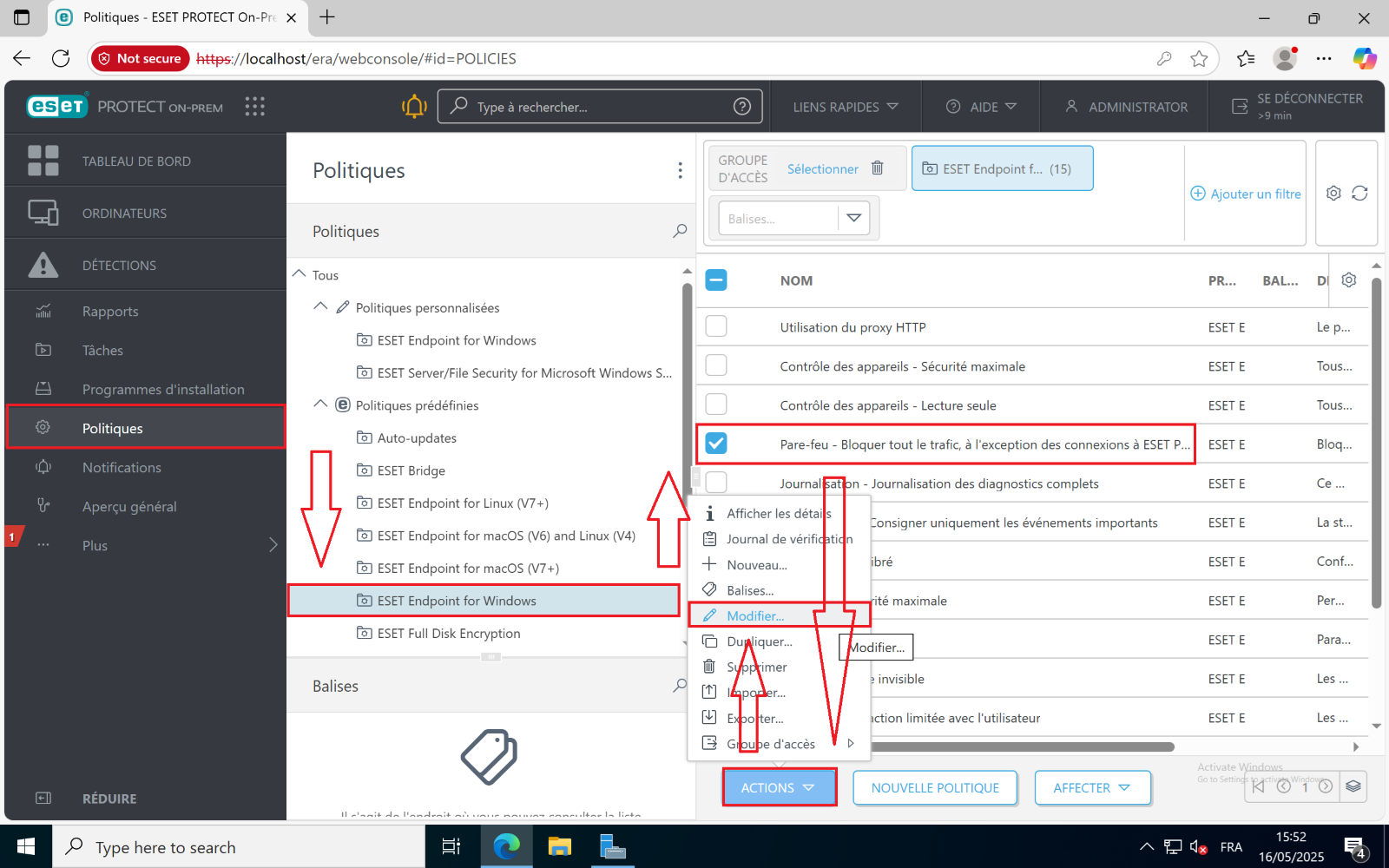
Task: Open the Aide dropdown menu
Action: tap(981, 106)
